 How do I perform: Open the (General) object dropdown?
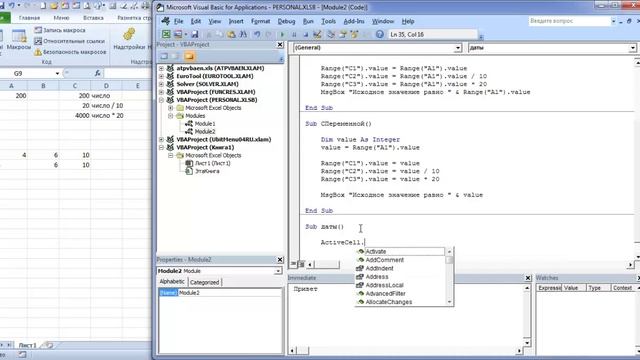[458, 48]
